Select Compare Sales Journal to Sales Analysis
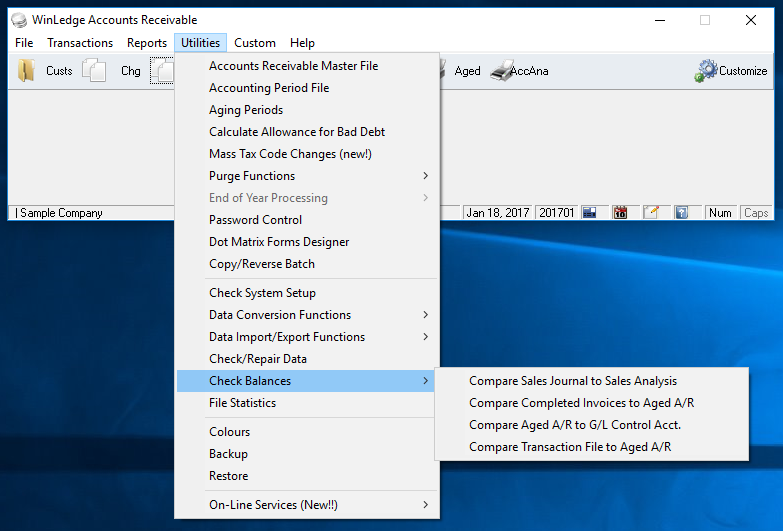The height and width of the screenshot is (531, 783). (573, 381)
